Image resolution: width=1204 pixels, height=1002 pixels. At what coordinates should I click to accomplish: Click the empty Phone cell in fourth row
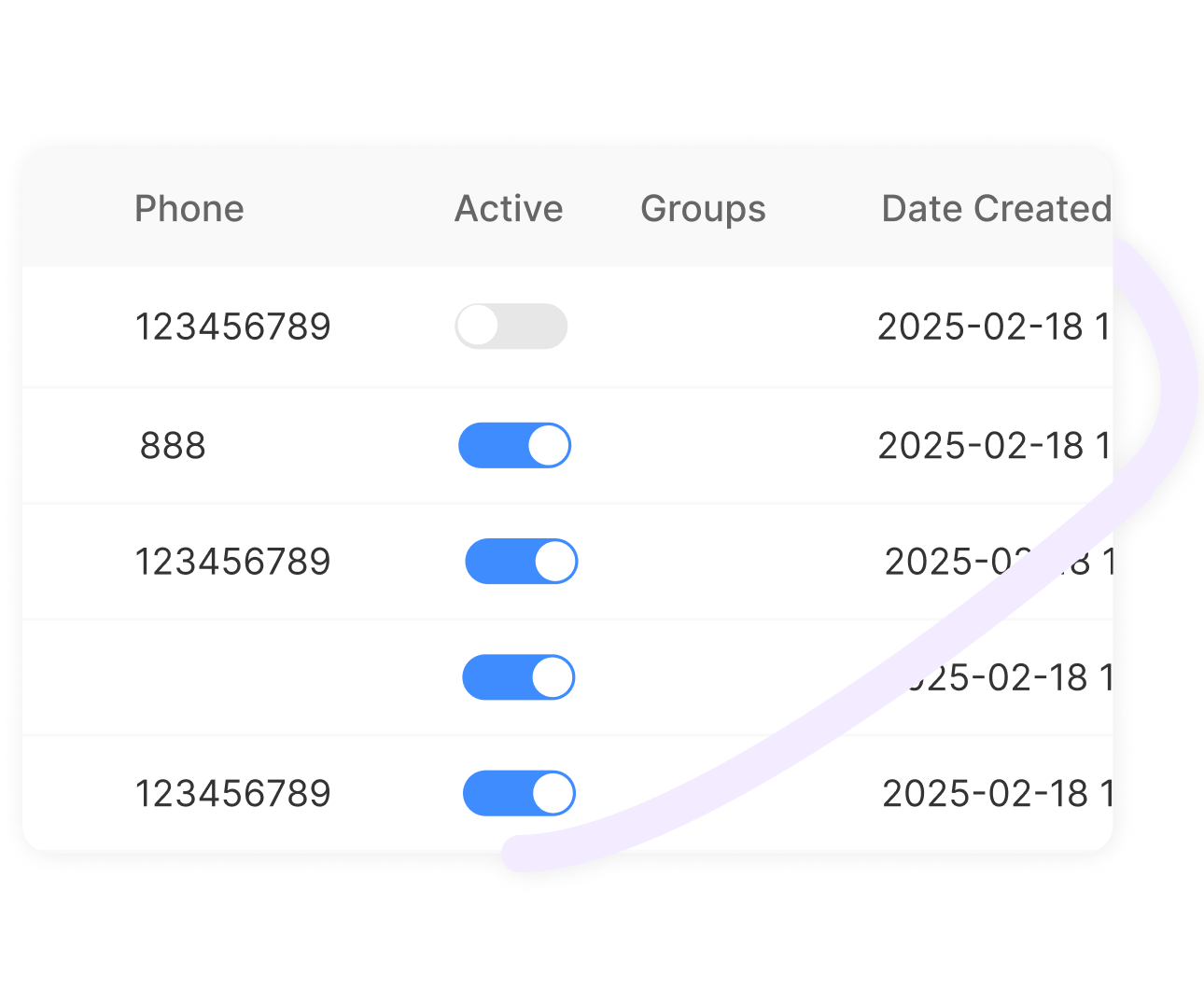[x=232, y=678]
